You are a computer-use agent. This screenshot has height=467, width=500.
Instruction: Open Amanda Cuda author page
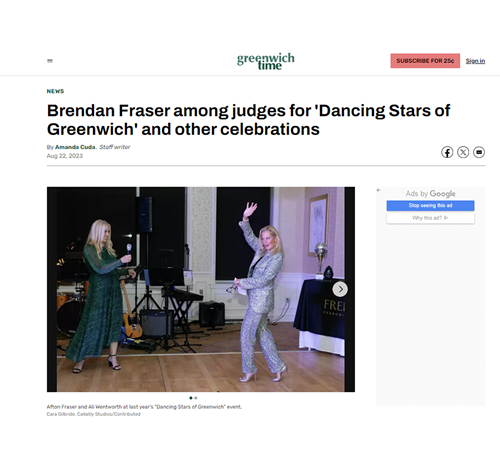[75, 147]
